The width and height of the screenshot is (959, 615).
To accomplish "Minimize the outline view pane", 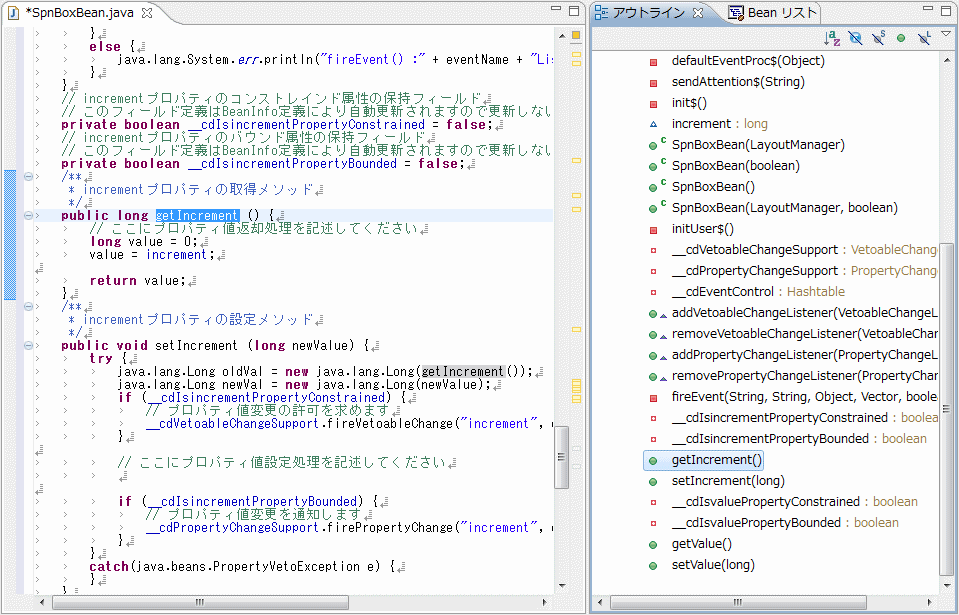I will click(928, 9).
